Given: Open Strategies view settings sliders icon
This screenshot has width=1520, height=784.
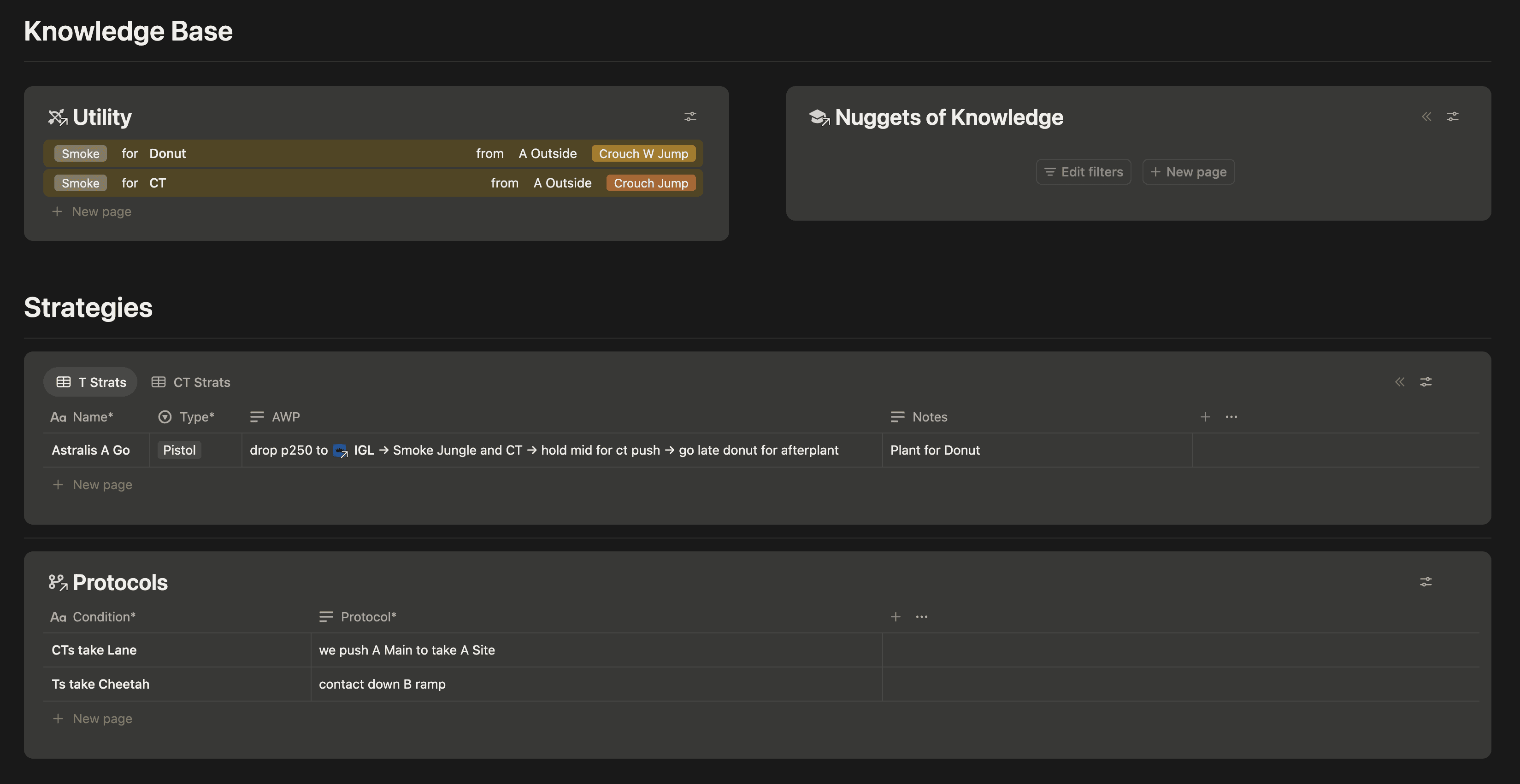Looking at the screenshot, I should tap(1426, 382).
